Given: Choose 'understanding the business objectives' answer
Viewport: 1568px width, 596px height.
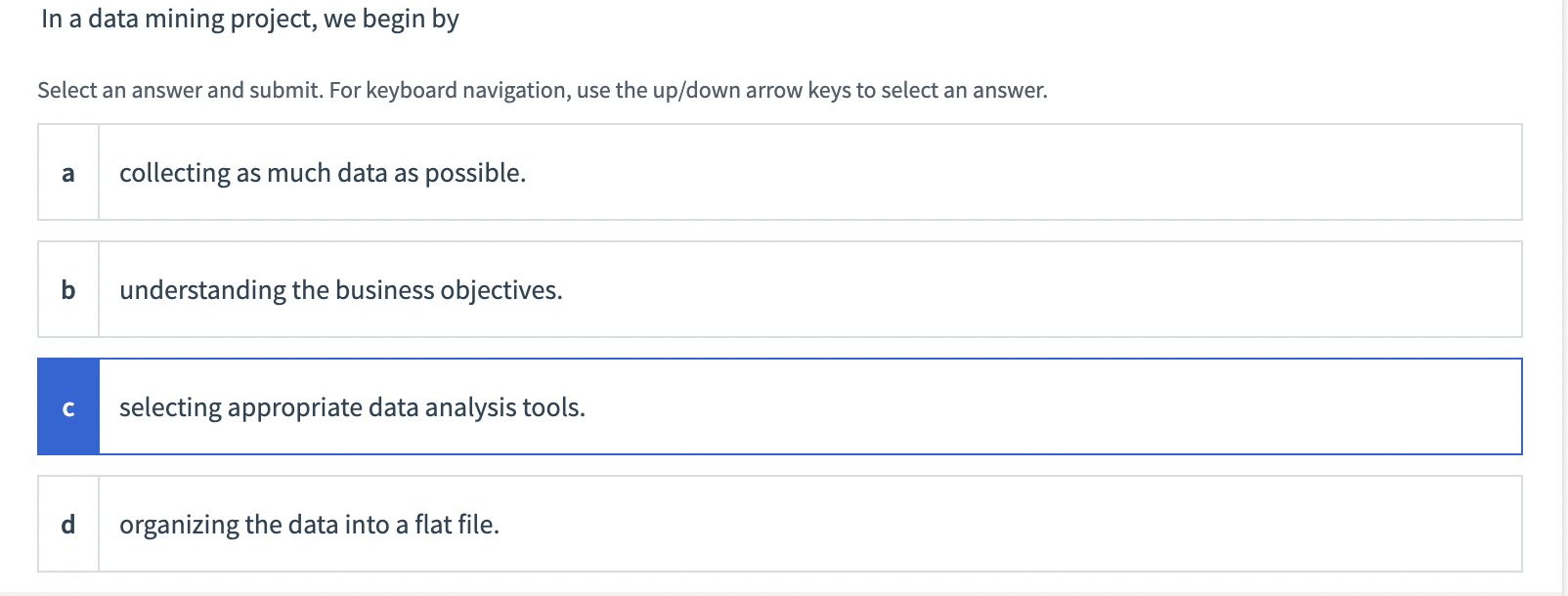Looking at the screenshot, I should [341, 290].
